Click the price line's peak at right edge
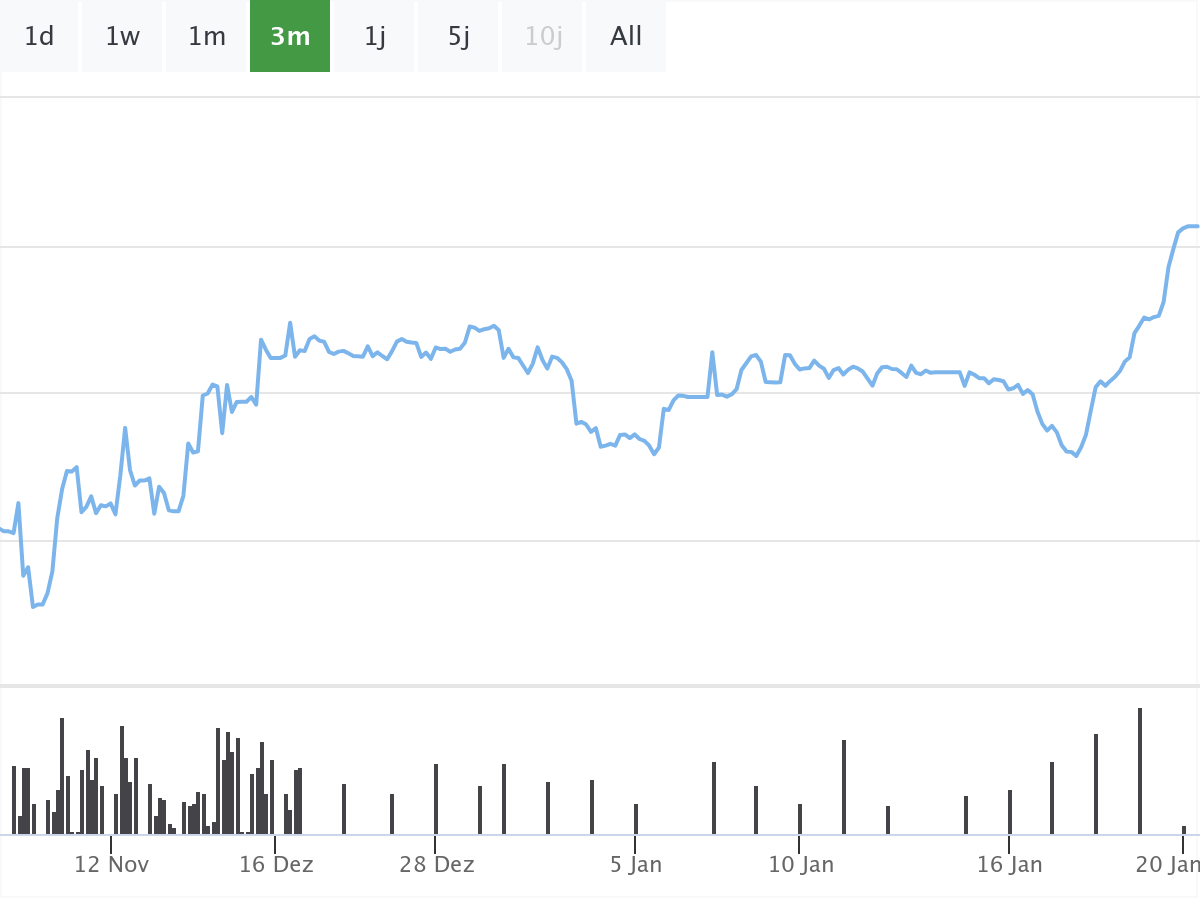Screen dimensions: 1200x900 point(1190,226)
